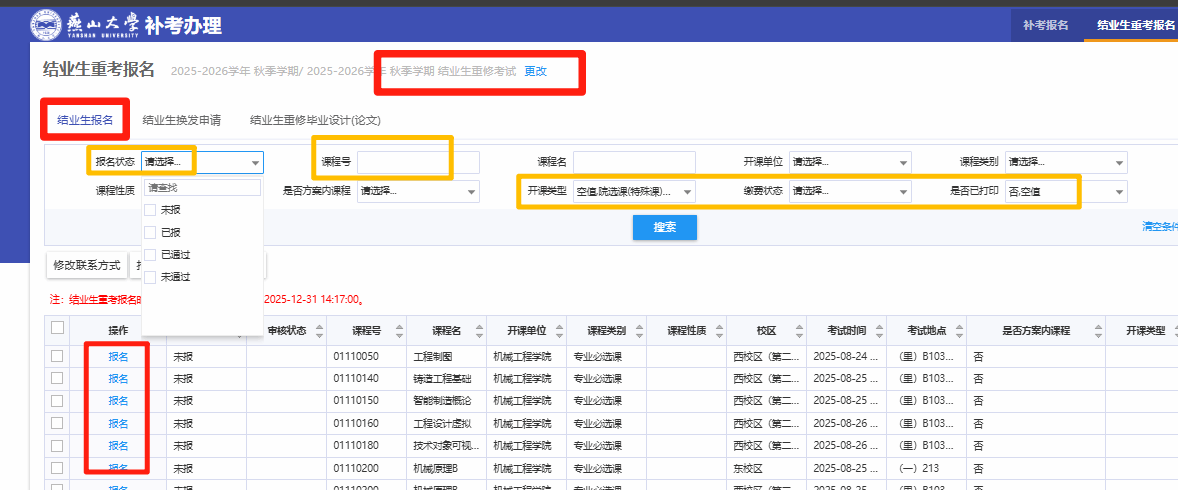The image size is (1178, 490).
Task: Open the 补考报名 top navigation tab
Action: tap(1046, 24)
